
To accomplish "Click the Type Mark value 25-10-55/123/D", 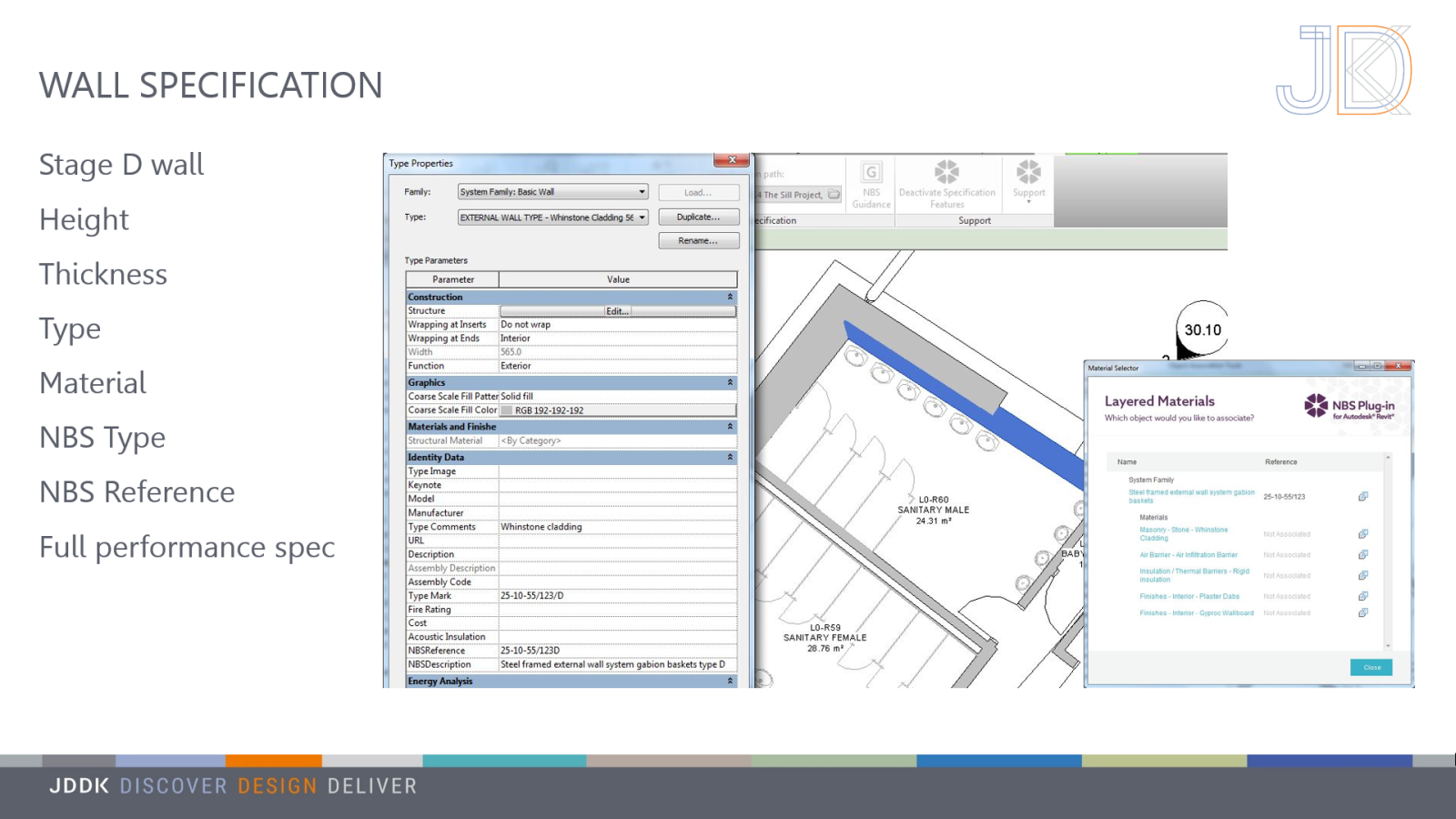I will click(x=618, y=596).
